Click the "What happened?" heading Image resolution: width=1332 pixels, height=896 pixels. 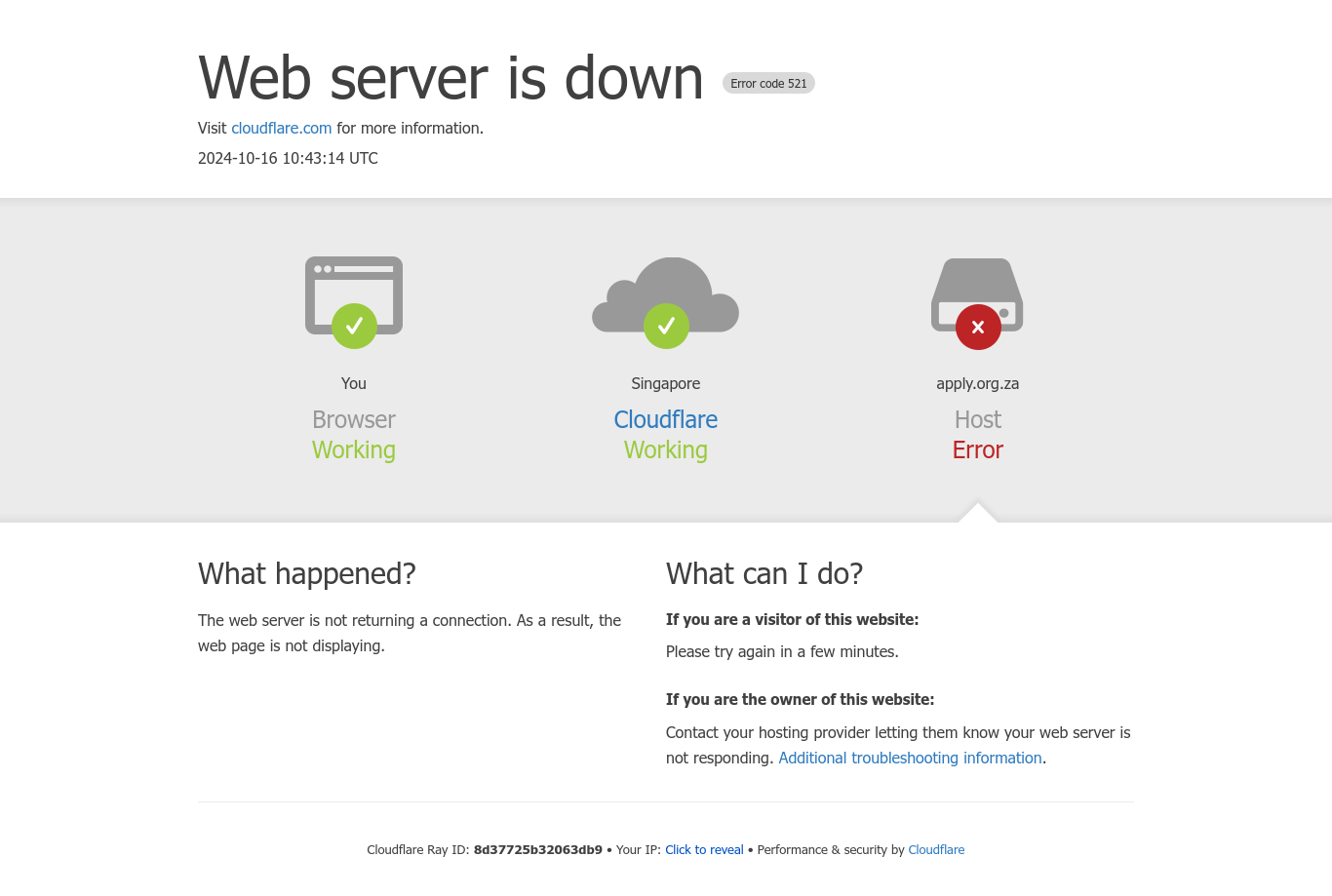(307, 573)
